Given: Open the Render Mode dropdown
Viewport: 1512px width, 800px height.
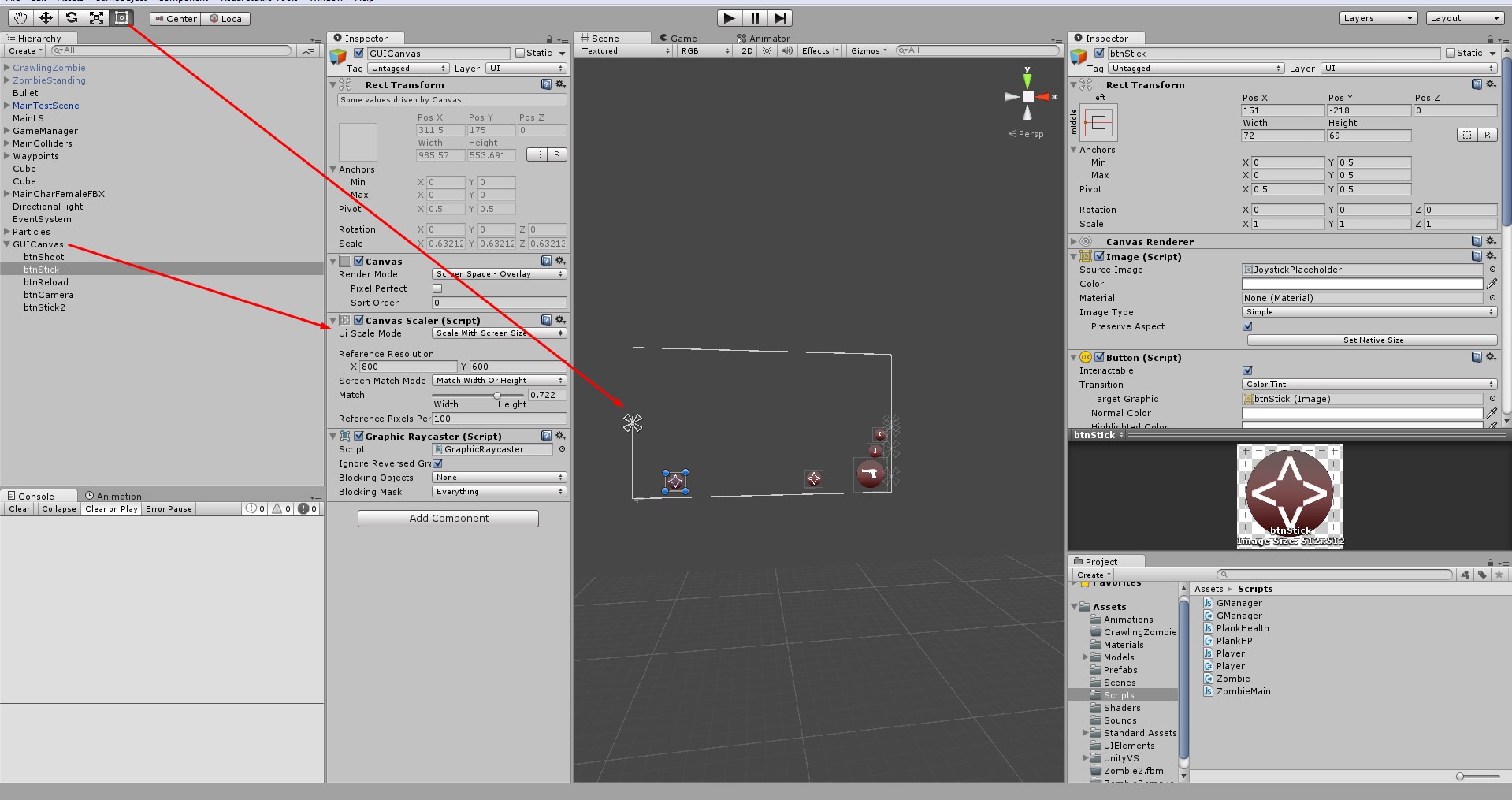Looking at the screenshot, I should click(x=499, y=274).
